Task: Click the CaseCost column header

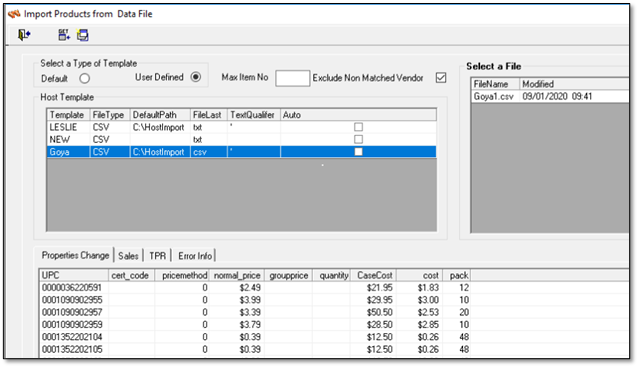Action: (x=373, y=275)
